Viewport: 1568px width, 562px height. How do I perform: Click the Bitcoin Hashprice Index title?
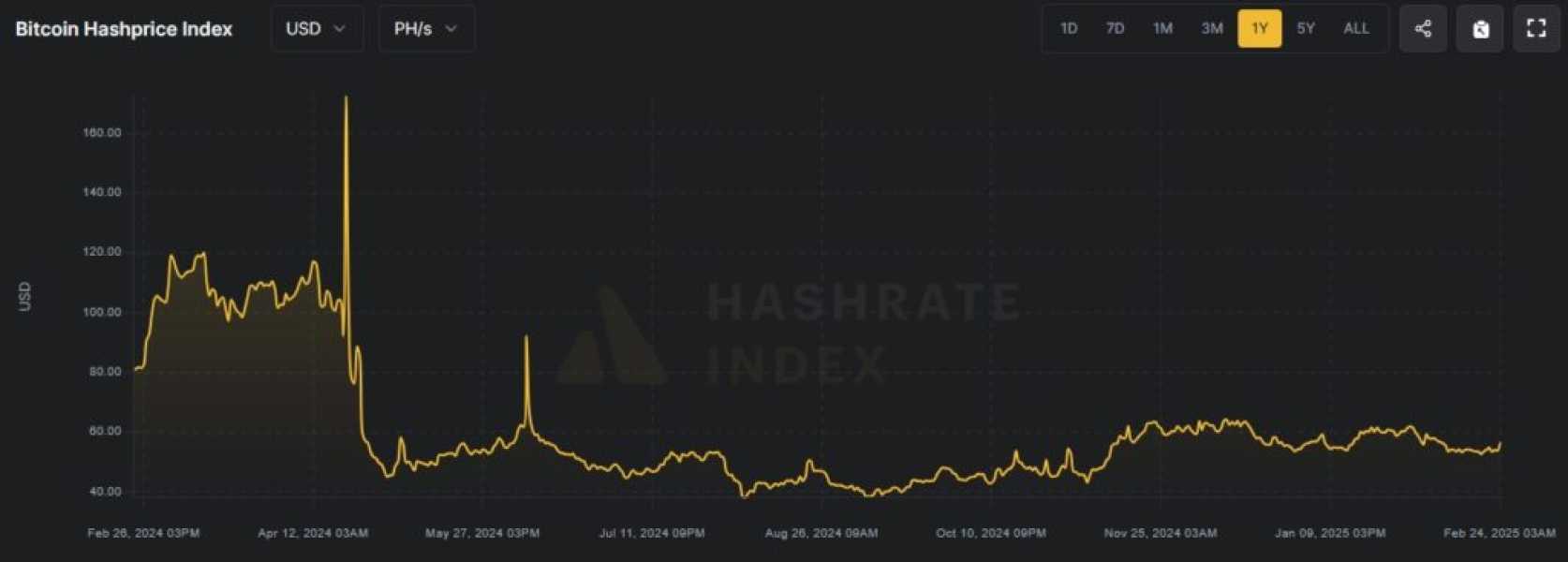(x=124, y=29)
